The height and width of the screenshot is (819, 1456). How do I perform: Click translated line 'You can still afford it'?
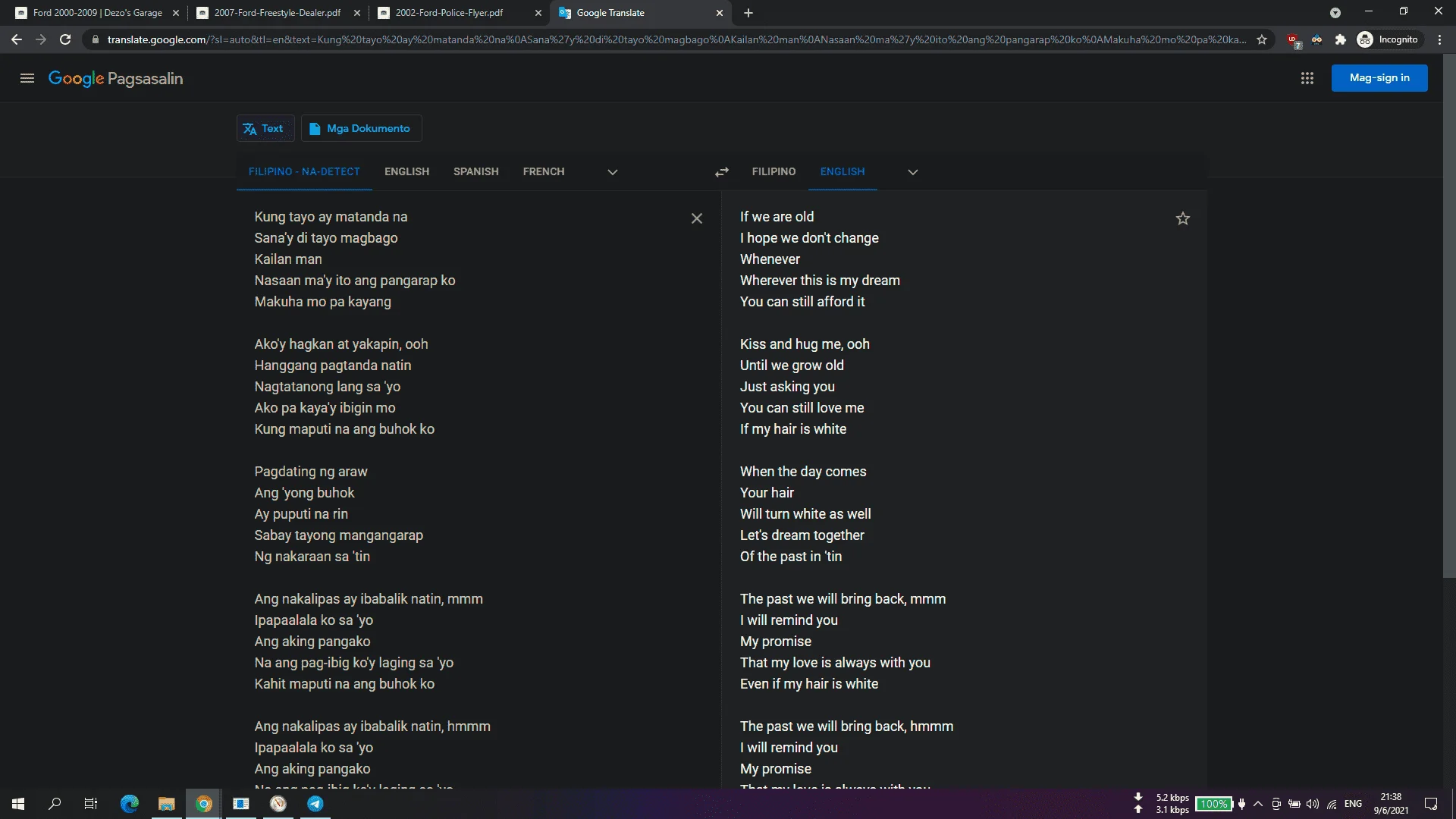pos(802,302)
